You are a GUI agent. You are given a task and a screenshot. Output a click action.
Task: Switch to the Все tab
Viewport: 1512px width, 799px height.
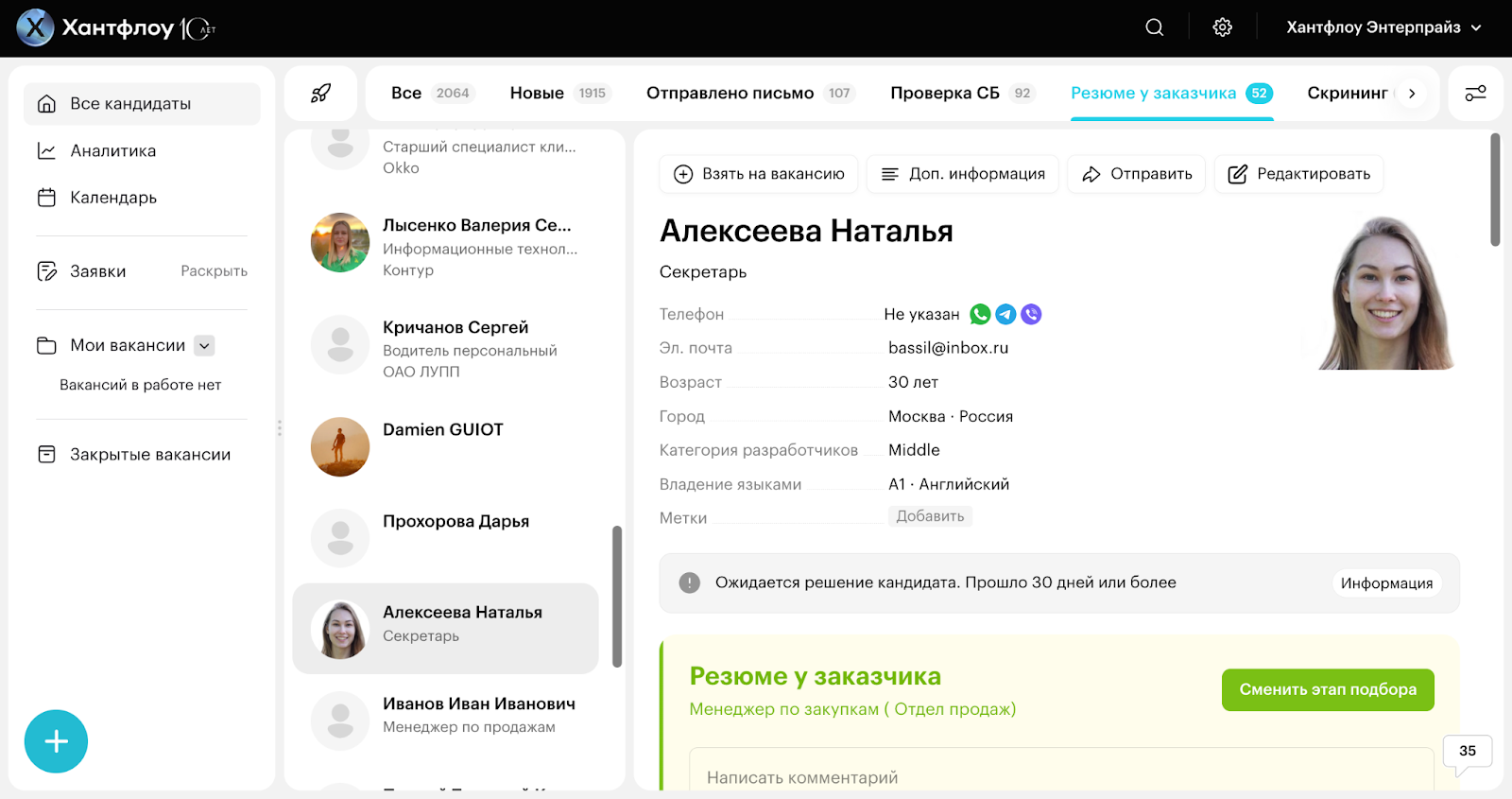(432, 93)
